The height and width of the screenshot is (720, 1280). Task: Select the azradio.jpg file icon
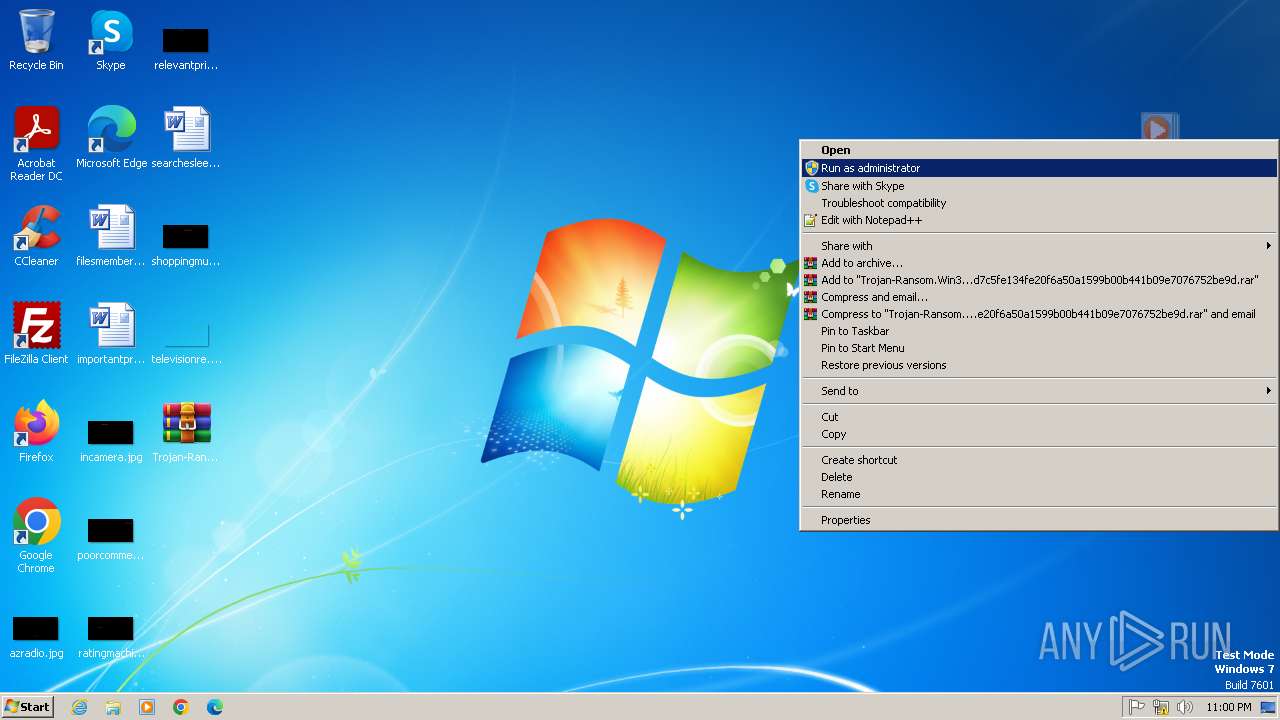(x=36, y=634)
